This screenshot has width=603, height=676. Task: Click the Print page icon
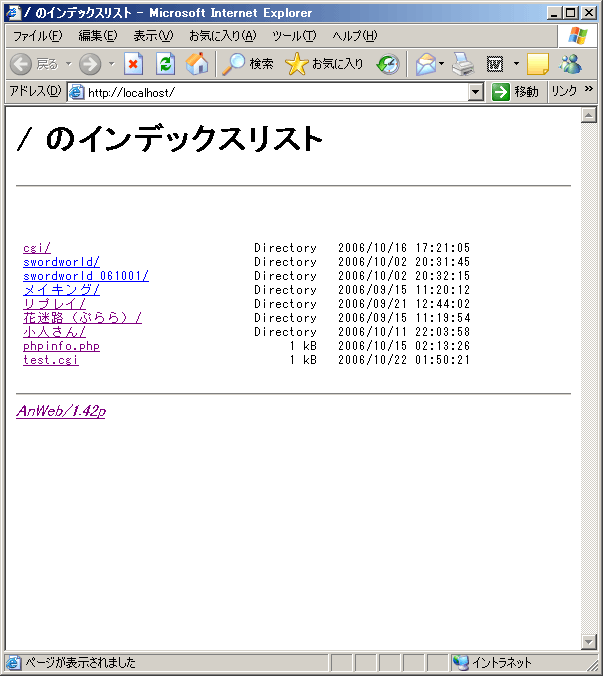click(x=461, y=64)
